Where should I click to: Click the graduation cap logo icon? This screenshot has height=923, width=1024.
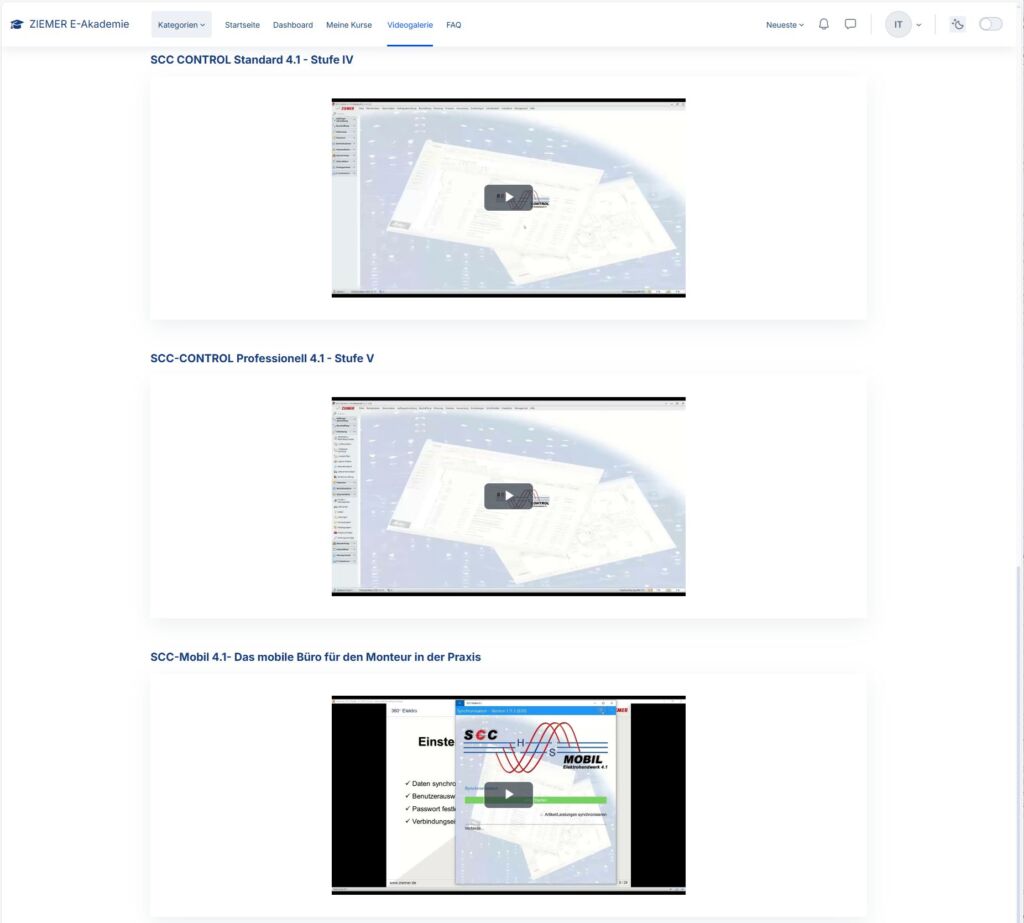click(x=16, y=25)
